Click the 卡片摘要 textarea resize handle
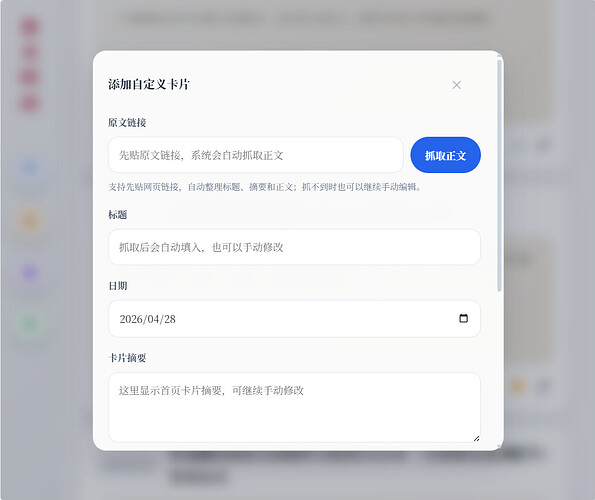The image size is (595, 500). (477, 439)
